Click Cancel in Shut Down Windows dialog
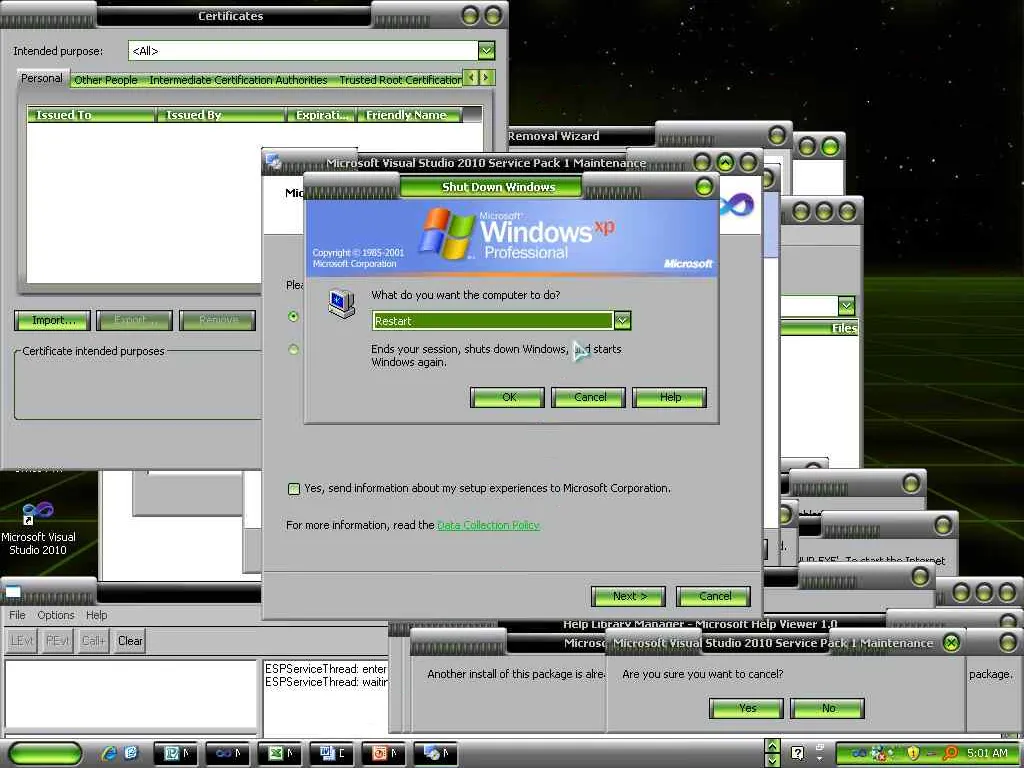The width and height of the screenshot is (1024, 768). click(x=588, y=397)
